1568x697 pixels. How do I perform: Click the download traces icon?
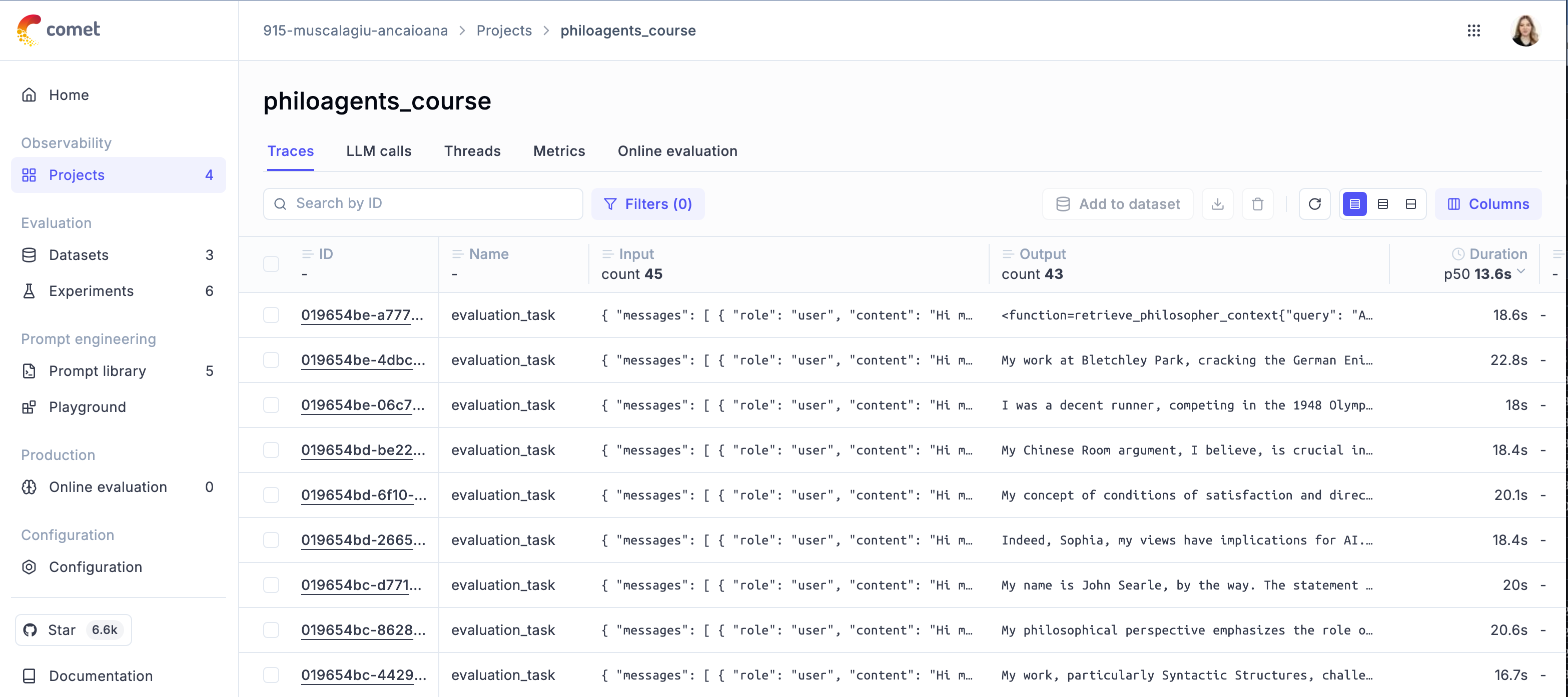click(1217, 203)
